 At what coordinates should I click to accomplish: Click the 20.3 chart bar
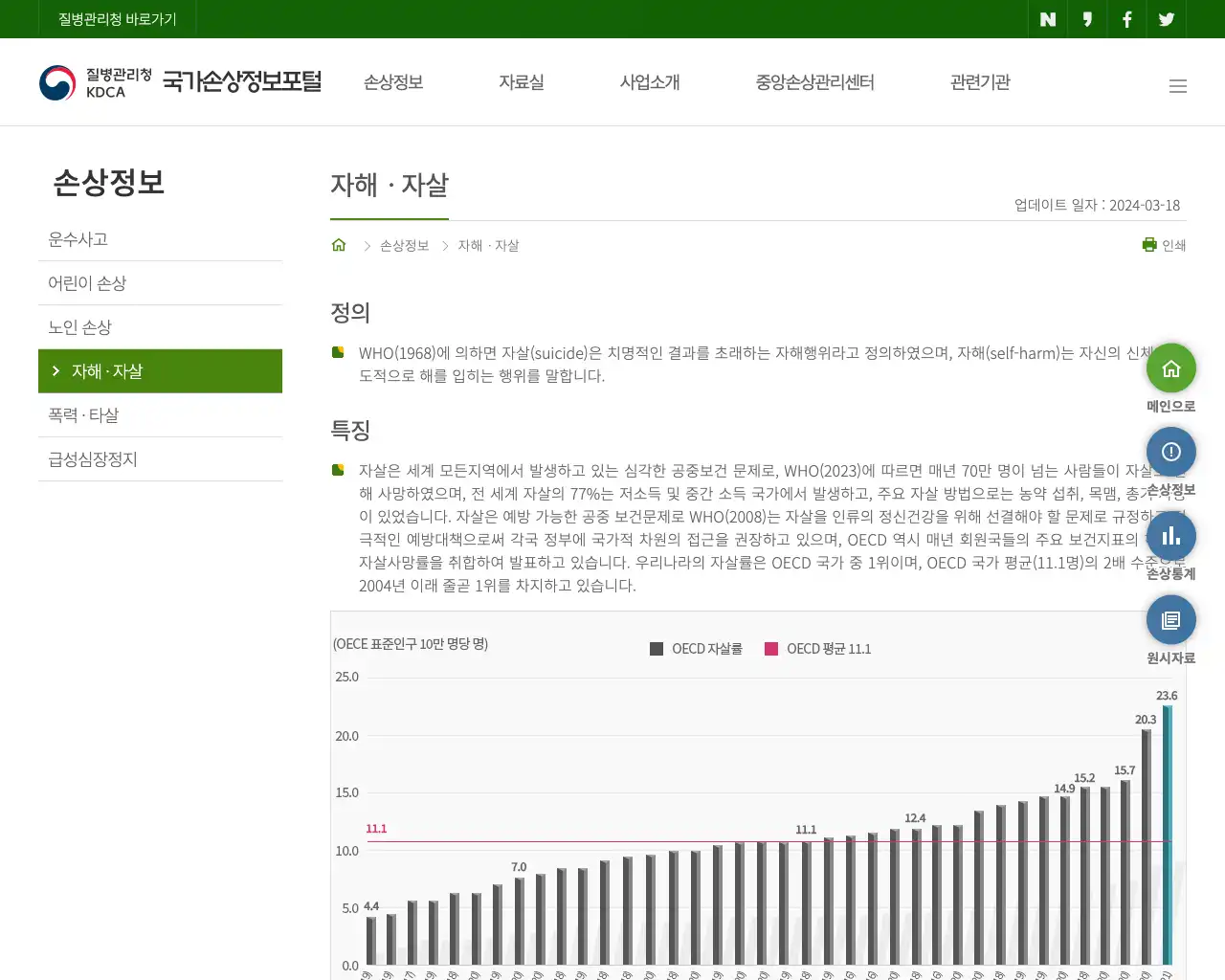click(x=1146, y=847)
